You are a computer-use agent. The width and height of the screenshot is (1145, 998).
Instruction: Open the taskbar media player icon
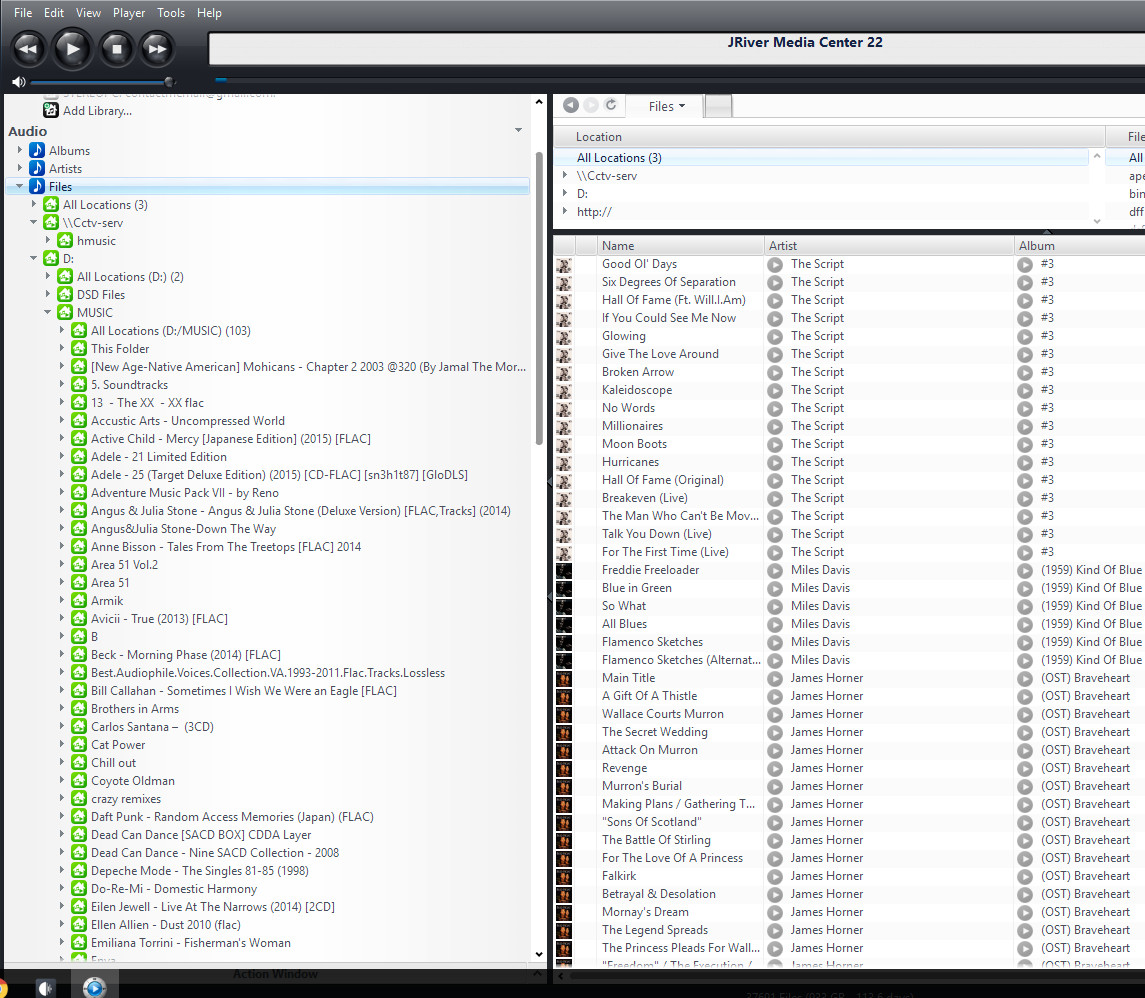click(94, 988)
